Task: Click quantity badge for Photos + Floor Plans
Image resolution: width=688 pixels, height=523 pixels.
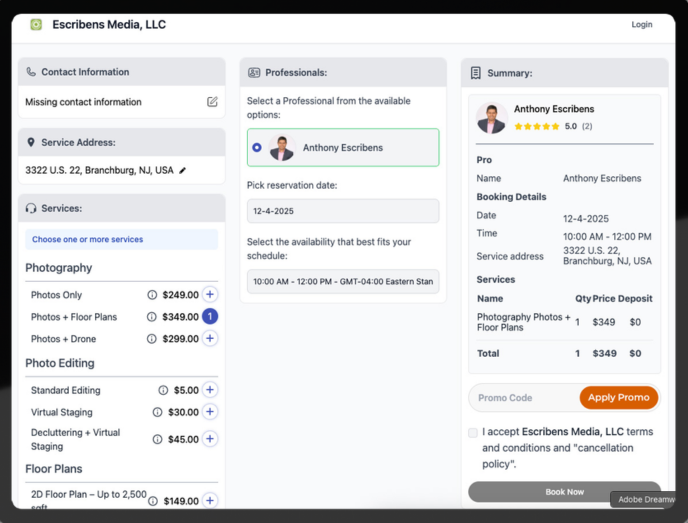Action: pos(210,316)
